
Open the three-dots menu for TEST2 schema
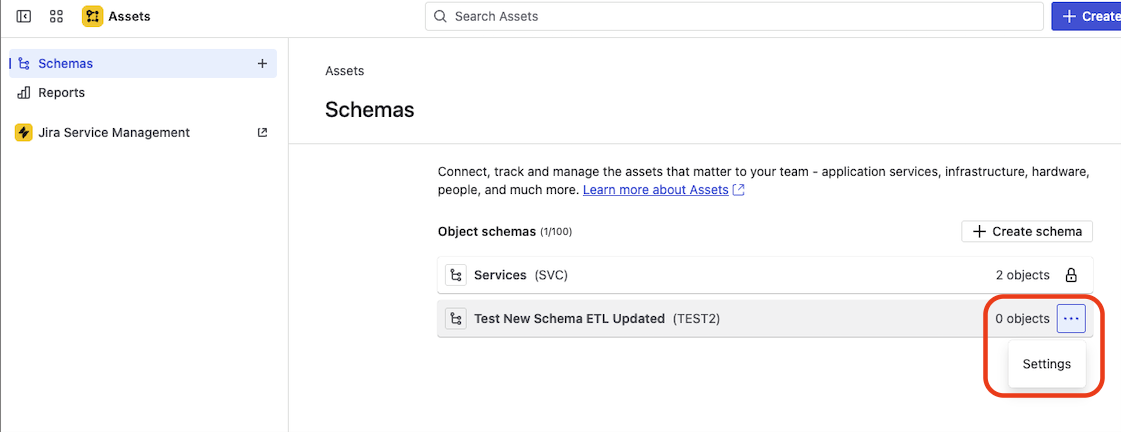click(x=1071, y=319)
